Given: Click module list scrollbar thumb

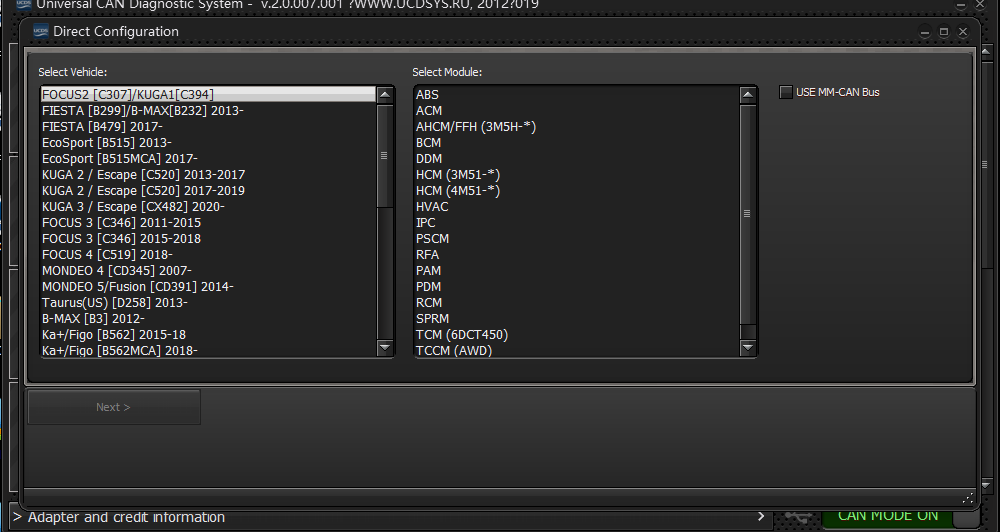Looking at the screenshot, I should click(x=747, y=214).
